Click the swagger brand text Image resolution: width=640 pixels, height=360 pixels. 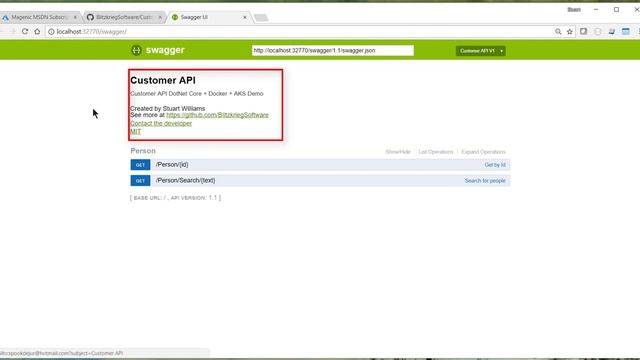(165, 50)
